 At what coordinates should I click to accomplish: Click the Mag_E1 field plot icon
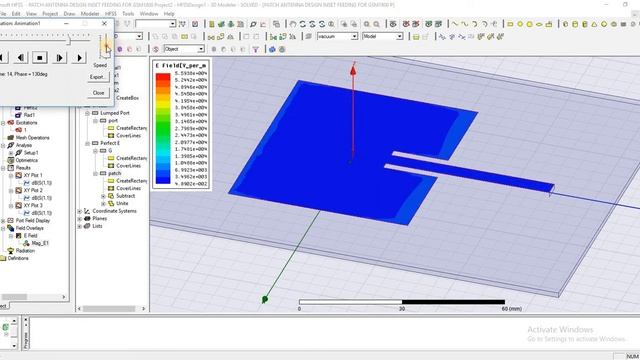pyautogui.click(x=26, y=243)
